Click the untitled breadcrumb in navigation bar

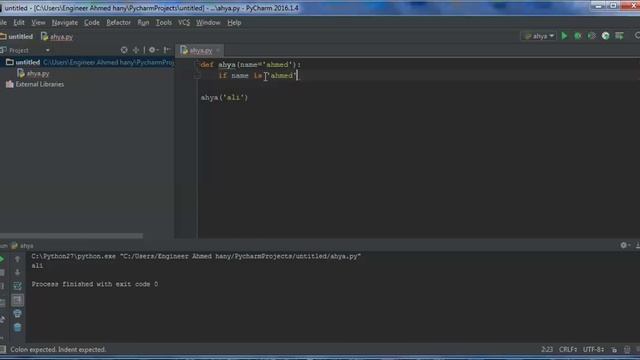(17, 37)
